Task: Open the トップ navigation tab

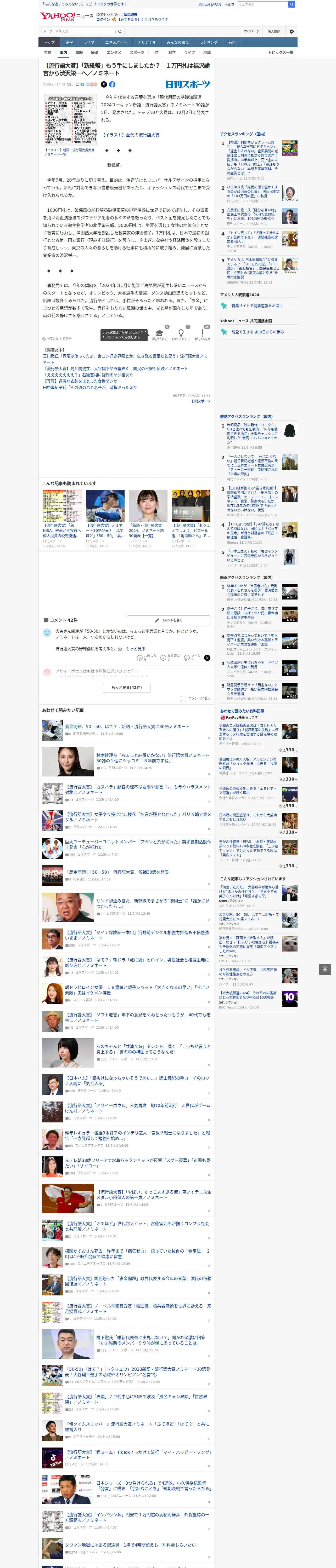Action: click(49, 43)
